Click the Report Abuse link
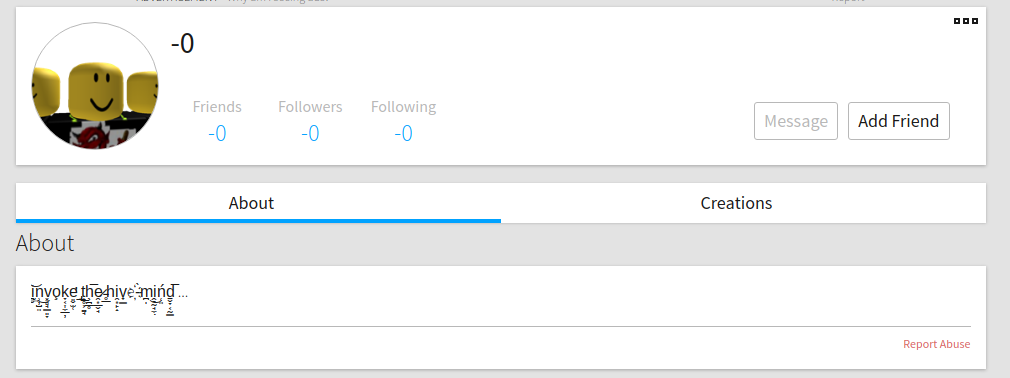 coord(937,344)
